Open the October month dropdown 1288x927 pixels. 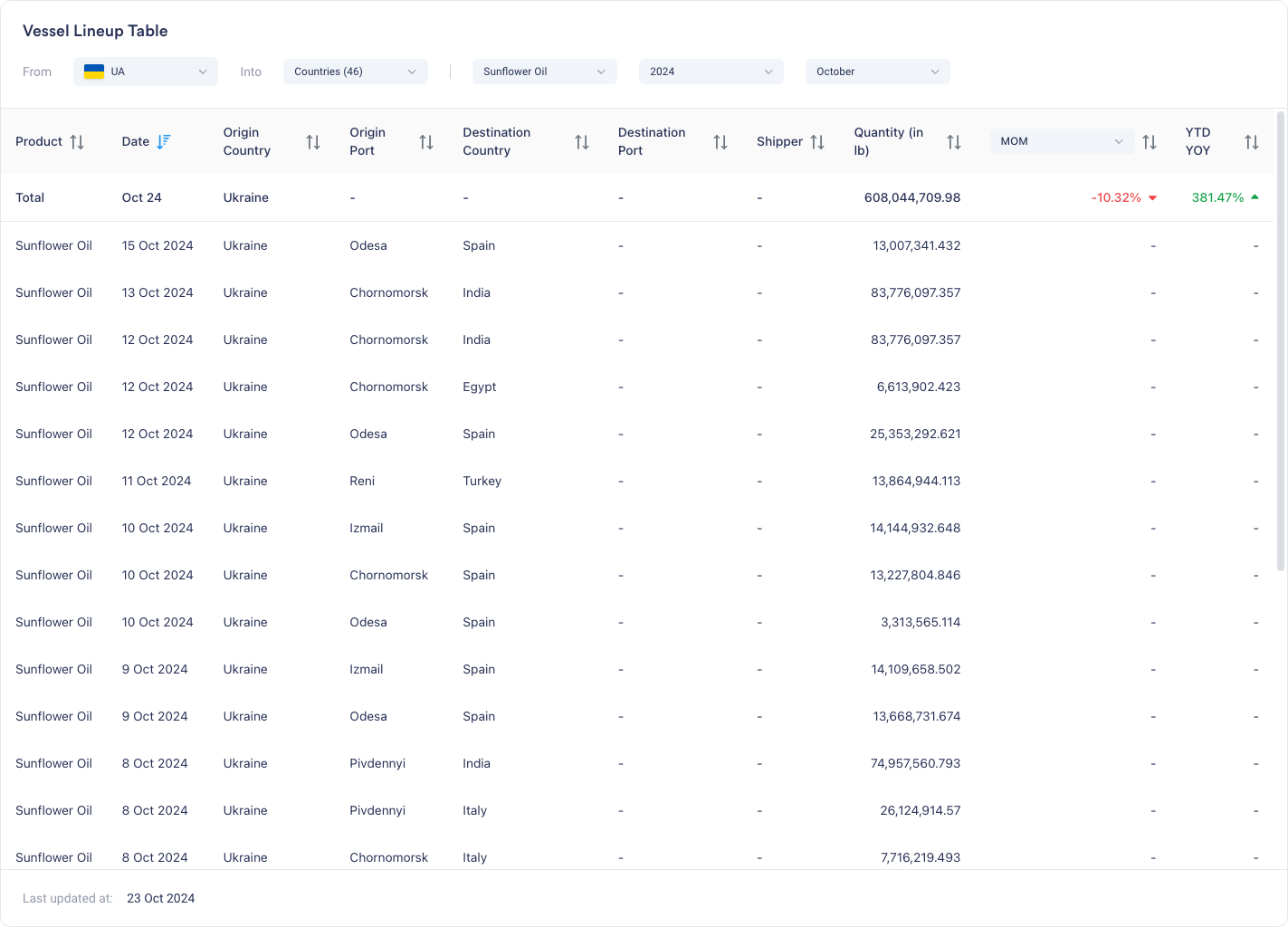(878, 72)
